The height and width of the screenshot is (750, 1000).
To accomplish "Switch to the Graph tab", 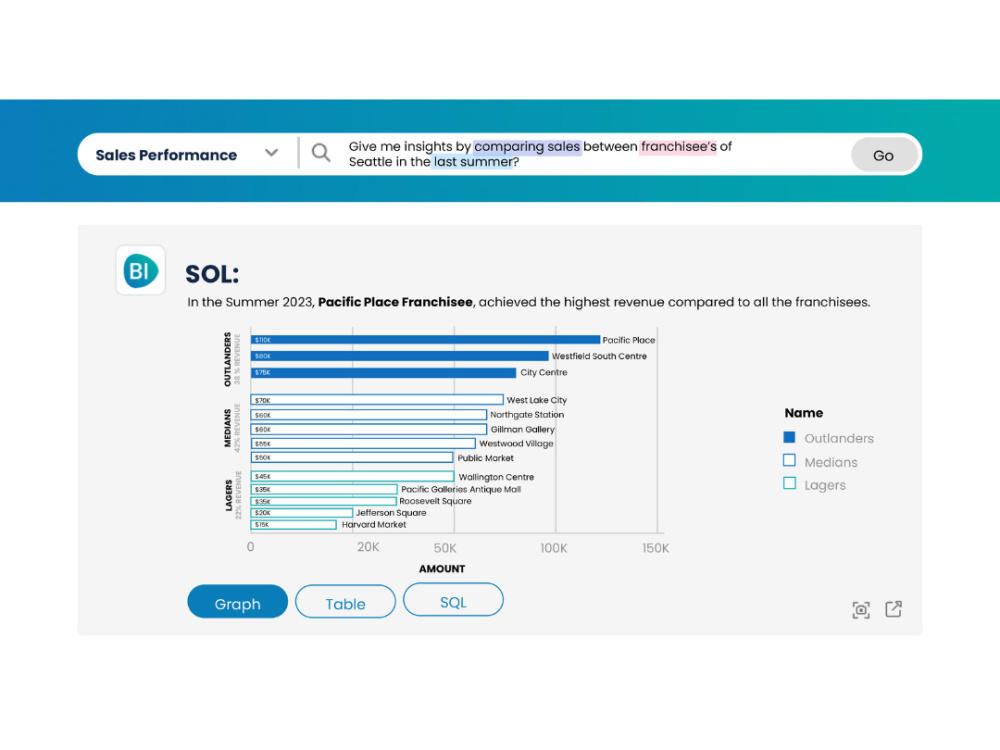I will [237, 601].
